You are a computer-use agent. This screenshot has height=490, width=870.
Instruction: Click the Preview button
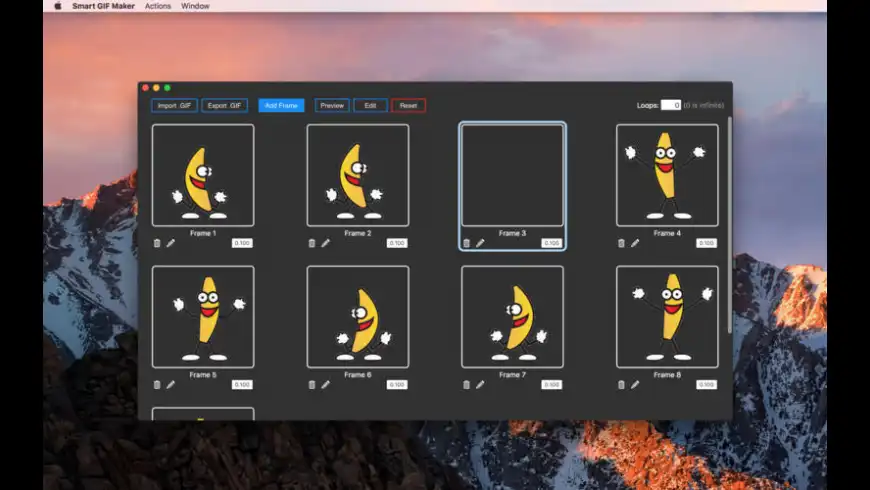(332, 105)
